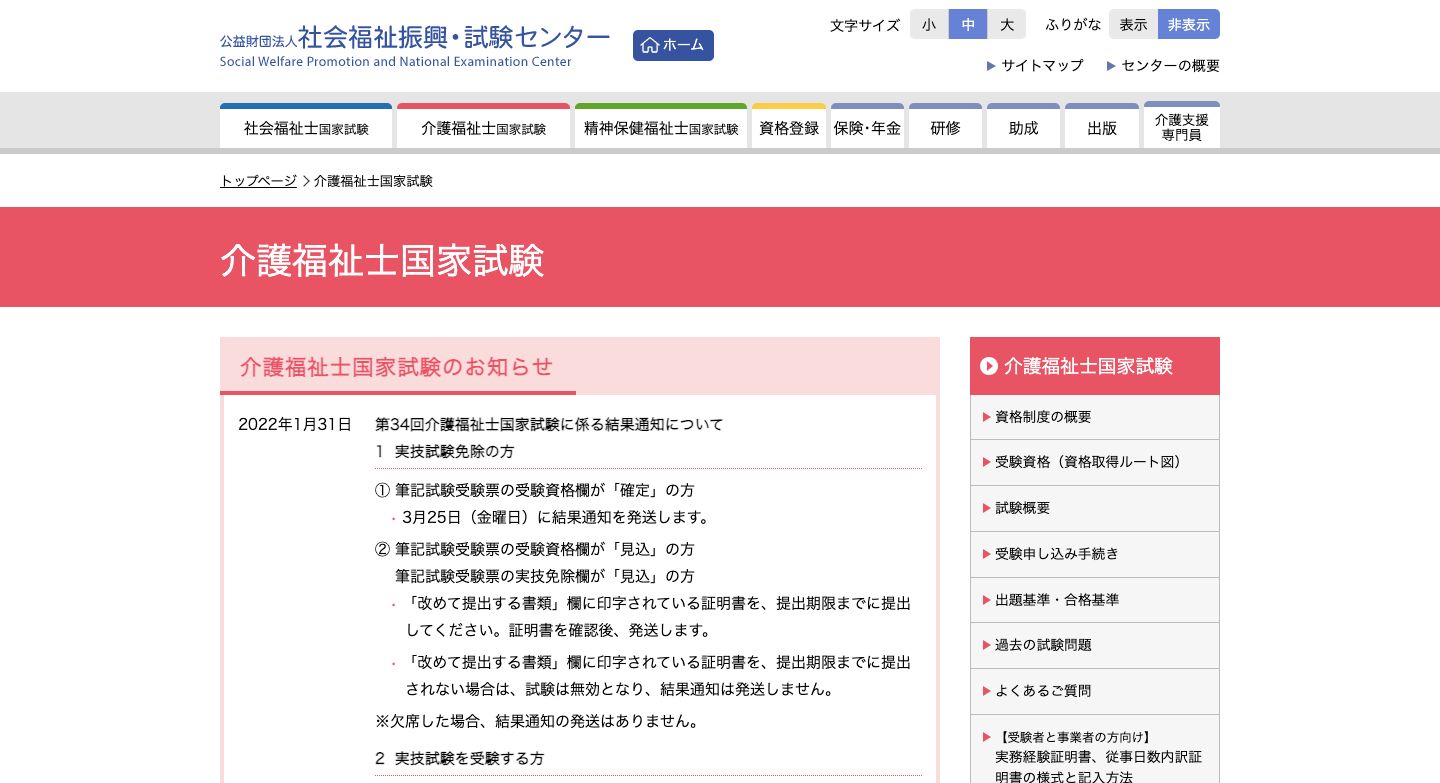Turn furigana 表示 on
Image resolution: width=1440 pixels, height=783 pixels.
coord(1133,24)
